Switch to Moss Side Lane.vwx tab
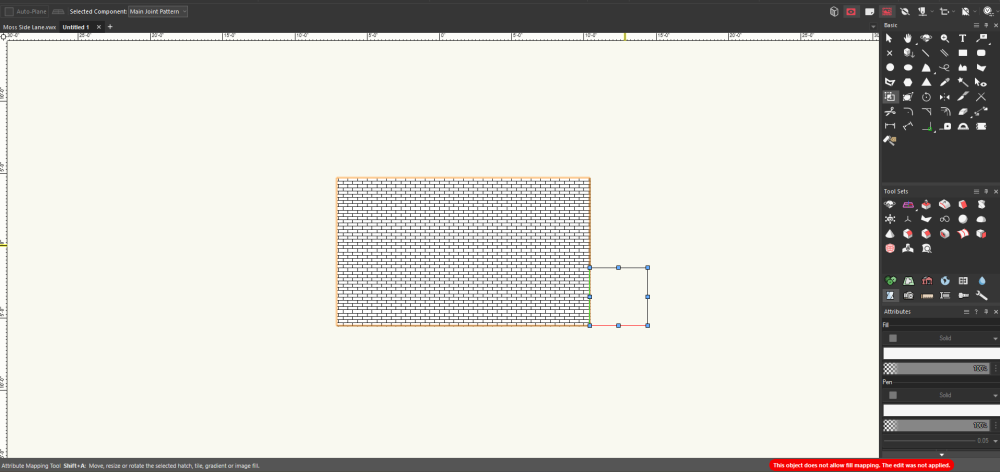This screenshot has width=1000, height=472. click(x=29, y=26)
